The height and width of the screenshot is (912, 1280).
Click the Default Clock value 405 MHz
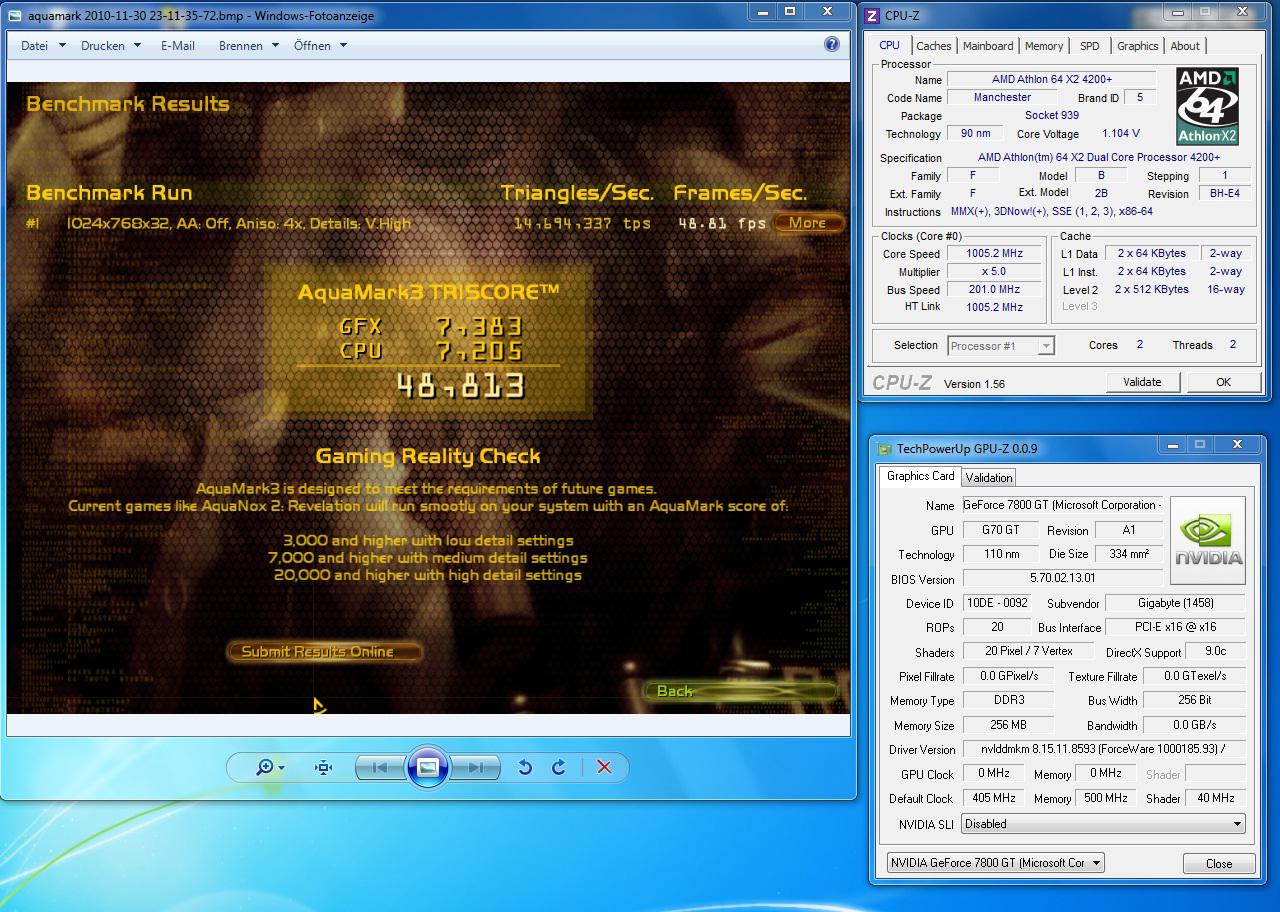pyautogui.click(x=993, y=798)
